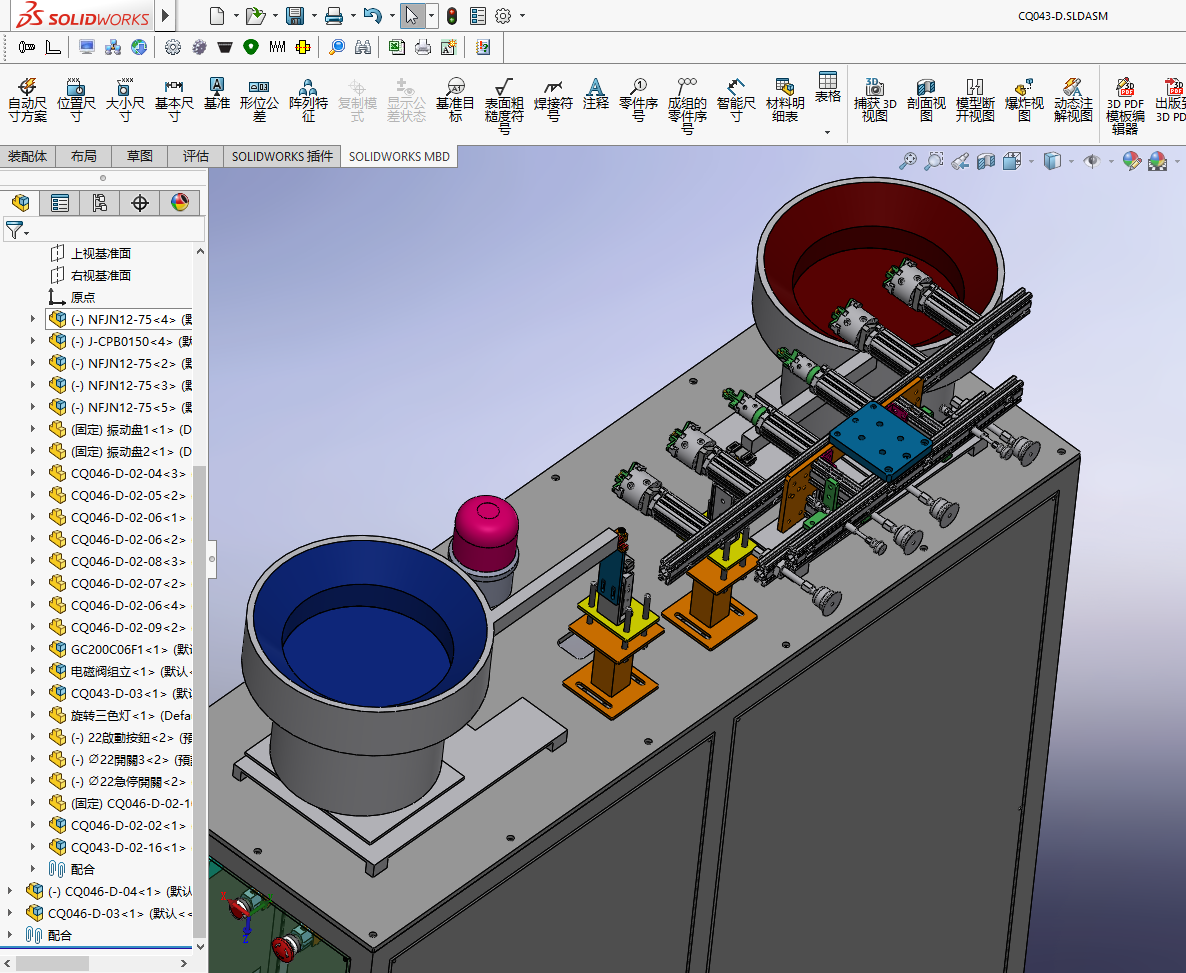Open the PropertyManager tab icon
The height and width of the screenshot is (973, 1186).
coord(60,203)
